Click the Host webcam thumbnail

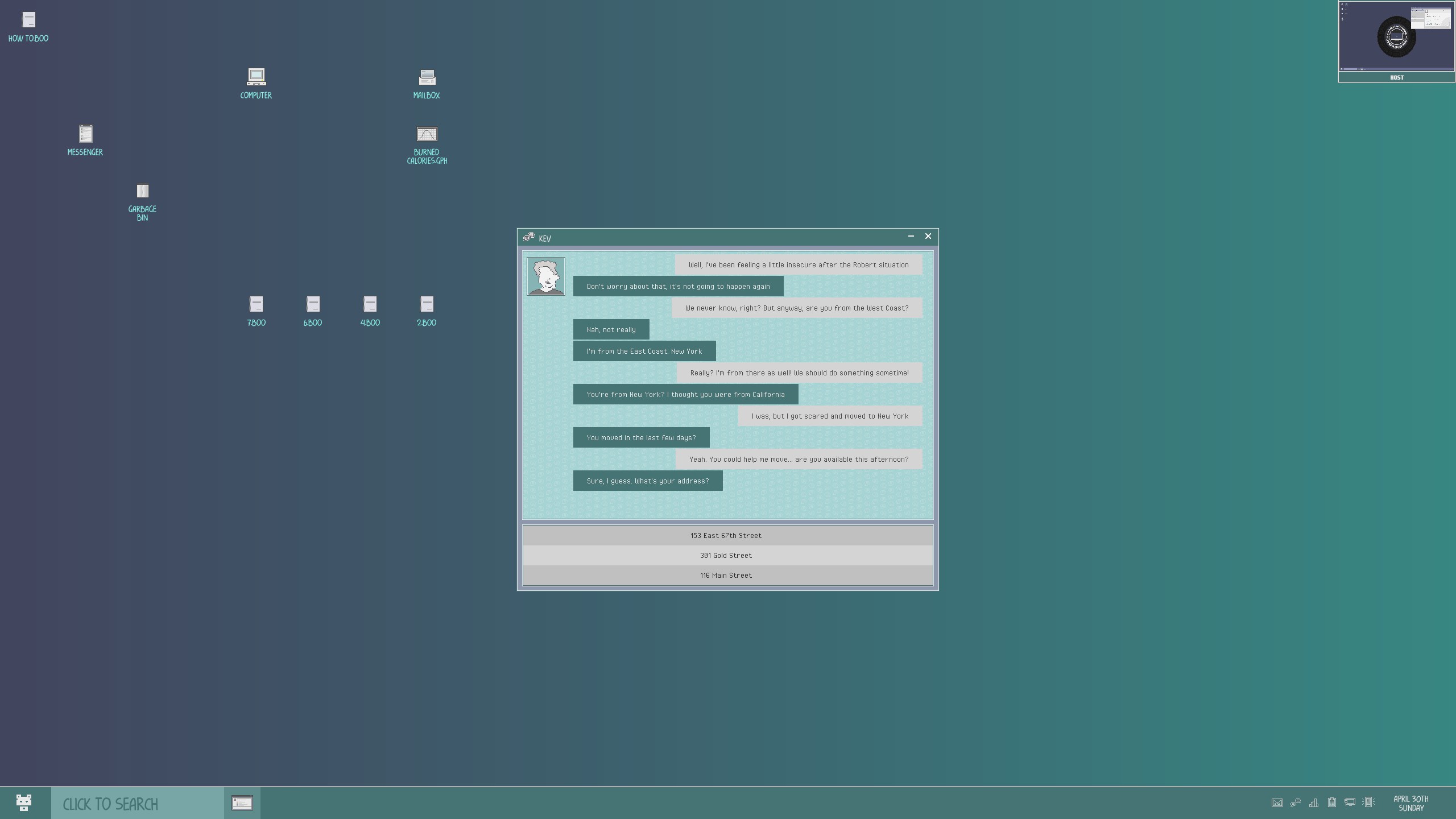1396,38
